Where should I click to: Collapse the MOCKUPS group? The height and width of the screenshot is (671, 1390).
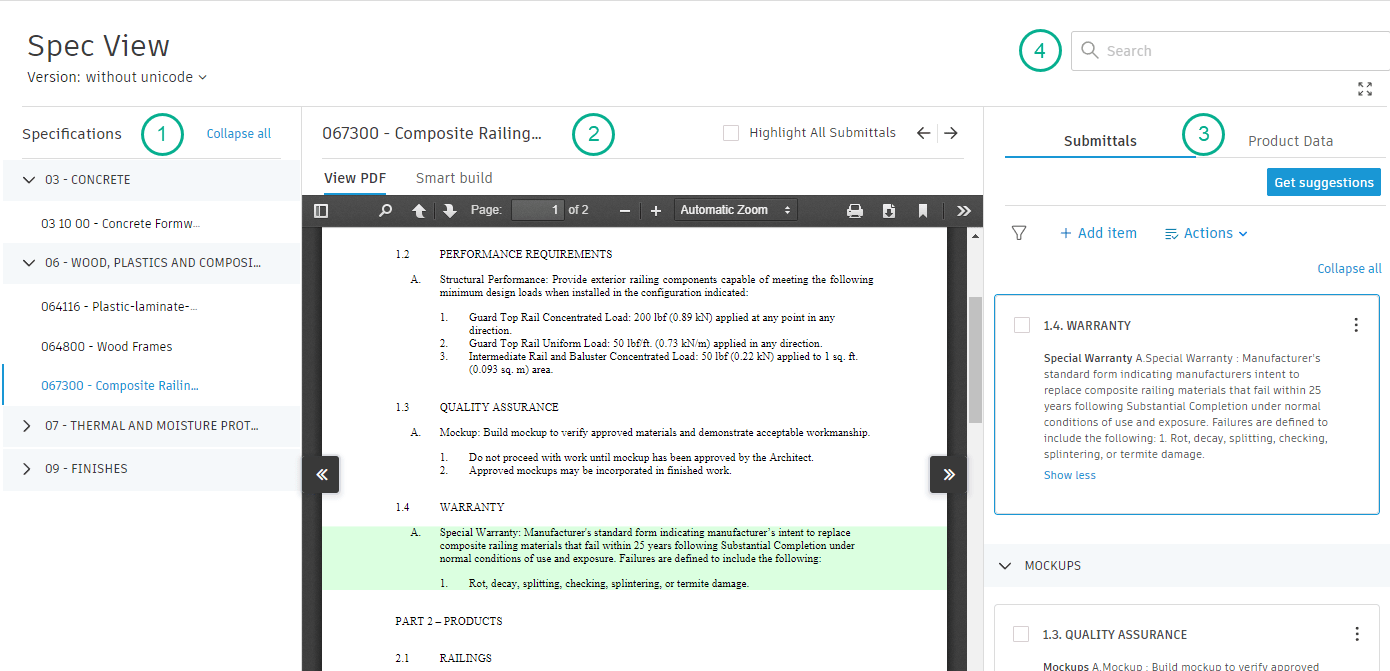[1006, 566]
